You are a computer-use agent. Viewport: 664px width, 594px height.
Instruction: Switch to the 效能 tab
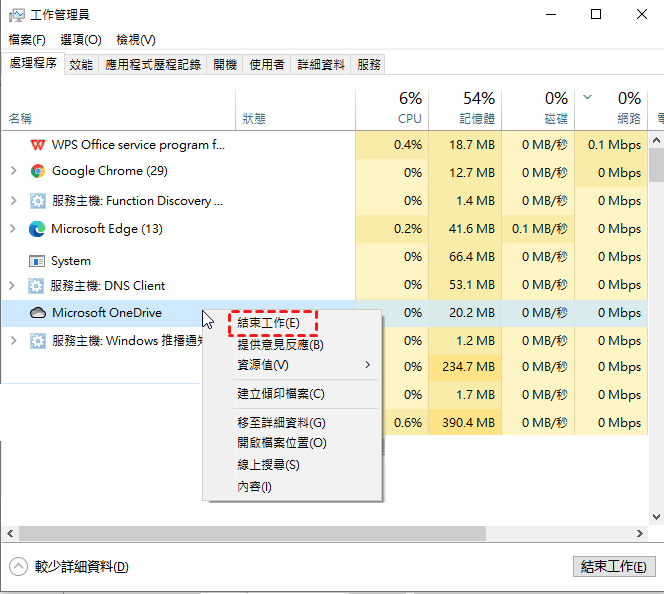coord(81,65)
